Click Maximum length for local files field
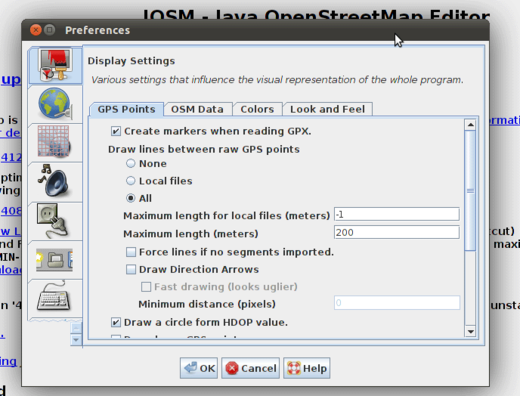The height and width of the screenshot is (396, 520). [x=397, y=214]
